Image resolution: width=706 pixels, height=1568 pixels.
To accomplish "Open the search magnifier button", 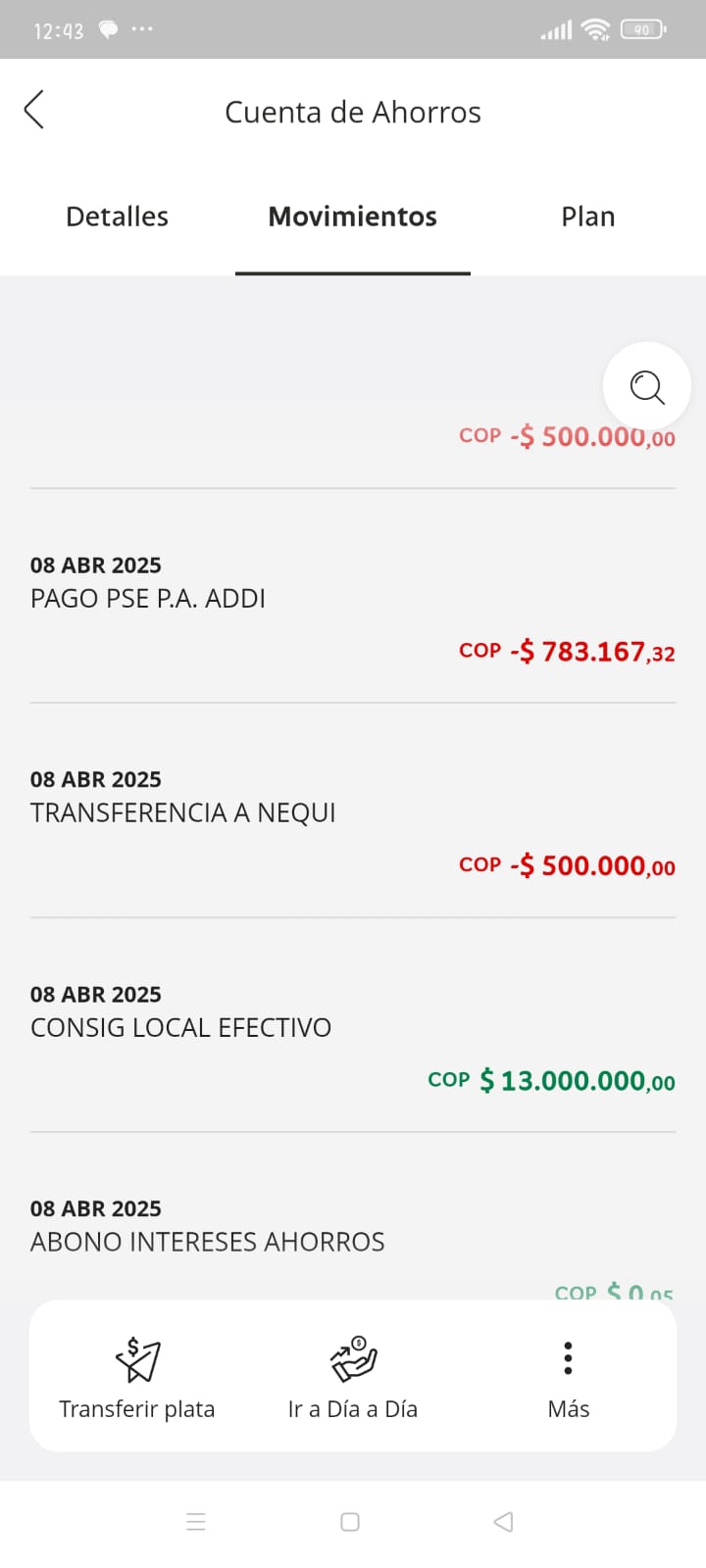I will point(647,386).
